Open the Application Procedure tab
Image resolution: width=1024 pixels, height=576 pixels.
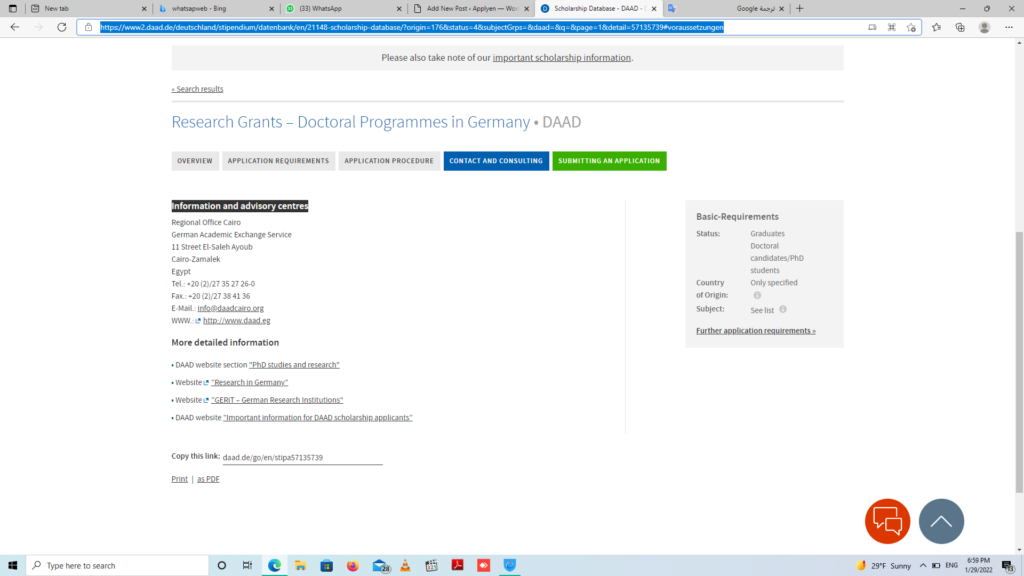pyautogui.click(x=389, y=161)
